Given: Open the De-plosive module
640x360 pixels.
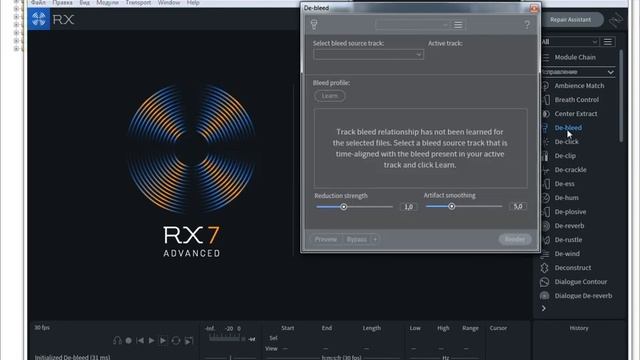Looking at the screenshot, I should (x=570, y=212).
